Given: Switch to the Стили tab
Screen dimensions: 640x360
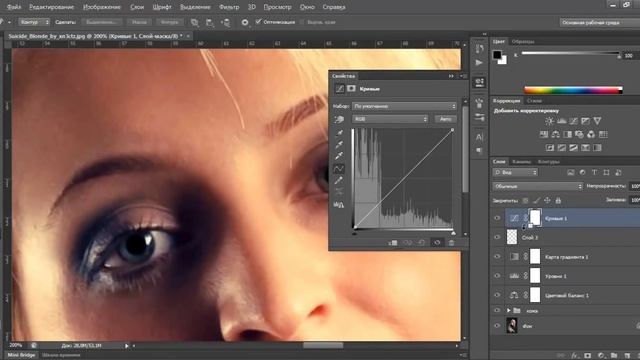Looking at the screenshot, I should coord(534,100).
